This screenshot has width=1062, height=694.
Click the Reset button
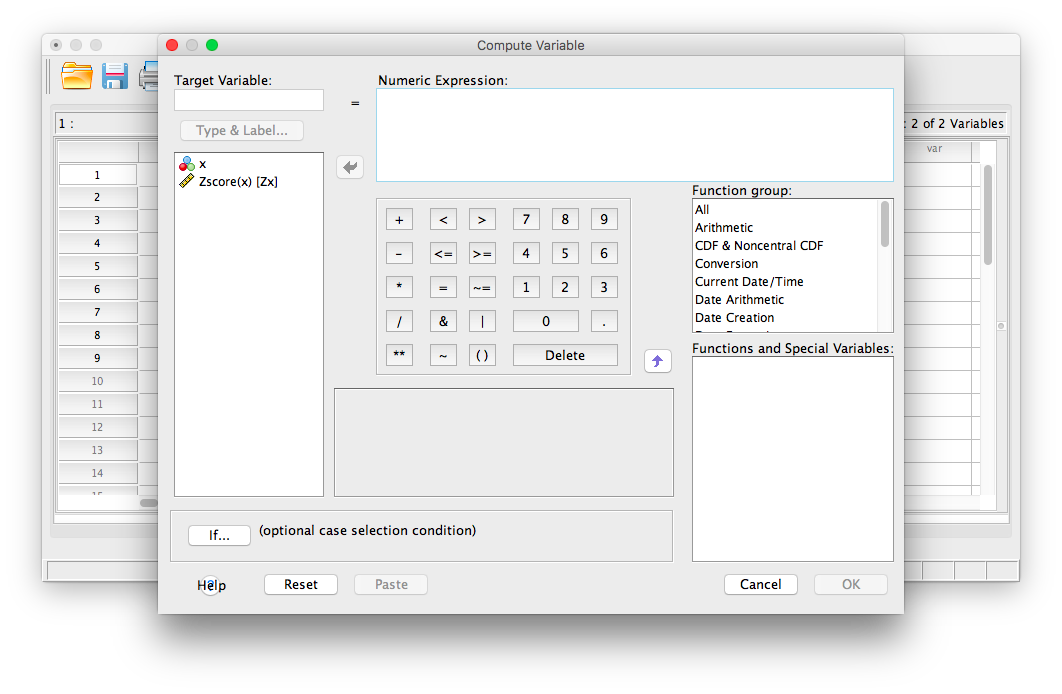click(300, 585)
